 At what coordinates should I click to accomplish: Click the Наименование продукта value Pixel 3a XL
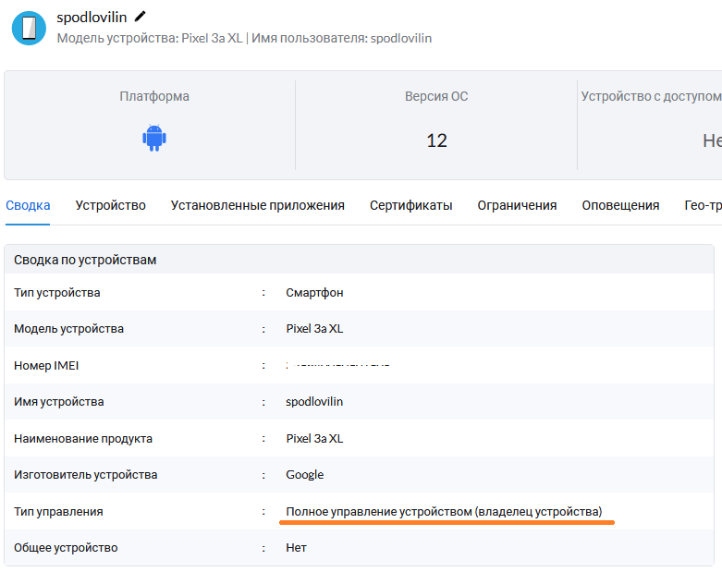314,438
